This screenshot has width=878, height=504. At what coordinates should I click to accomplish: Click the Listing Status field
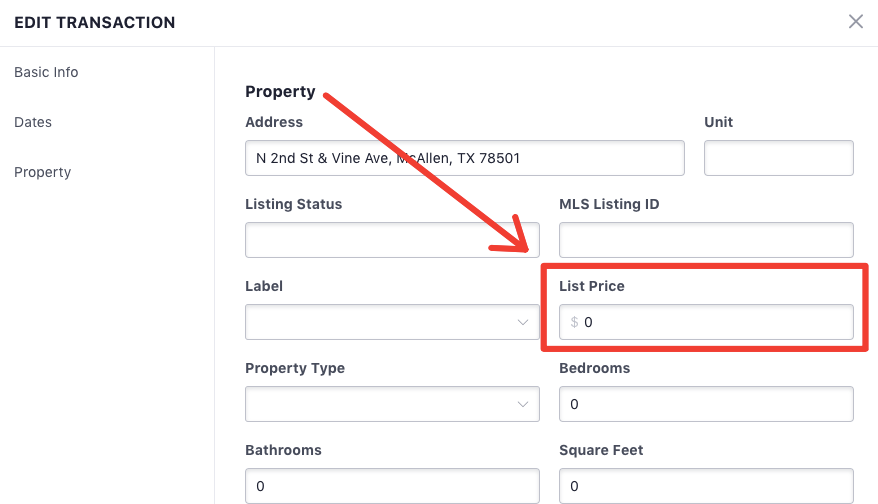[x=392, y=240]
